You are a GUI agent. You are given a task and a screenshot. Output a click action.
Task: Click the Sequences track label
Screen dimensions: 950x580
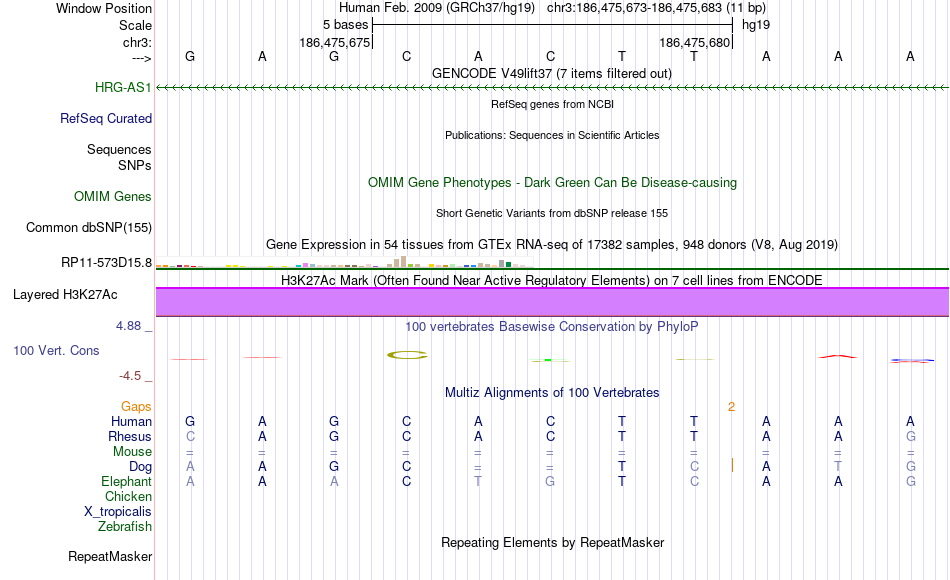pos(119,149)
